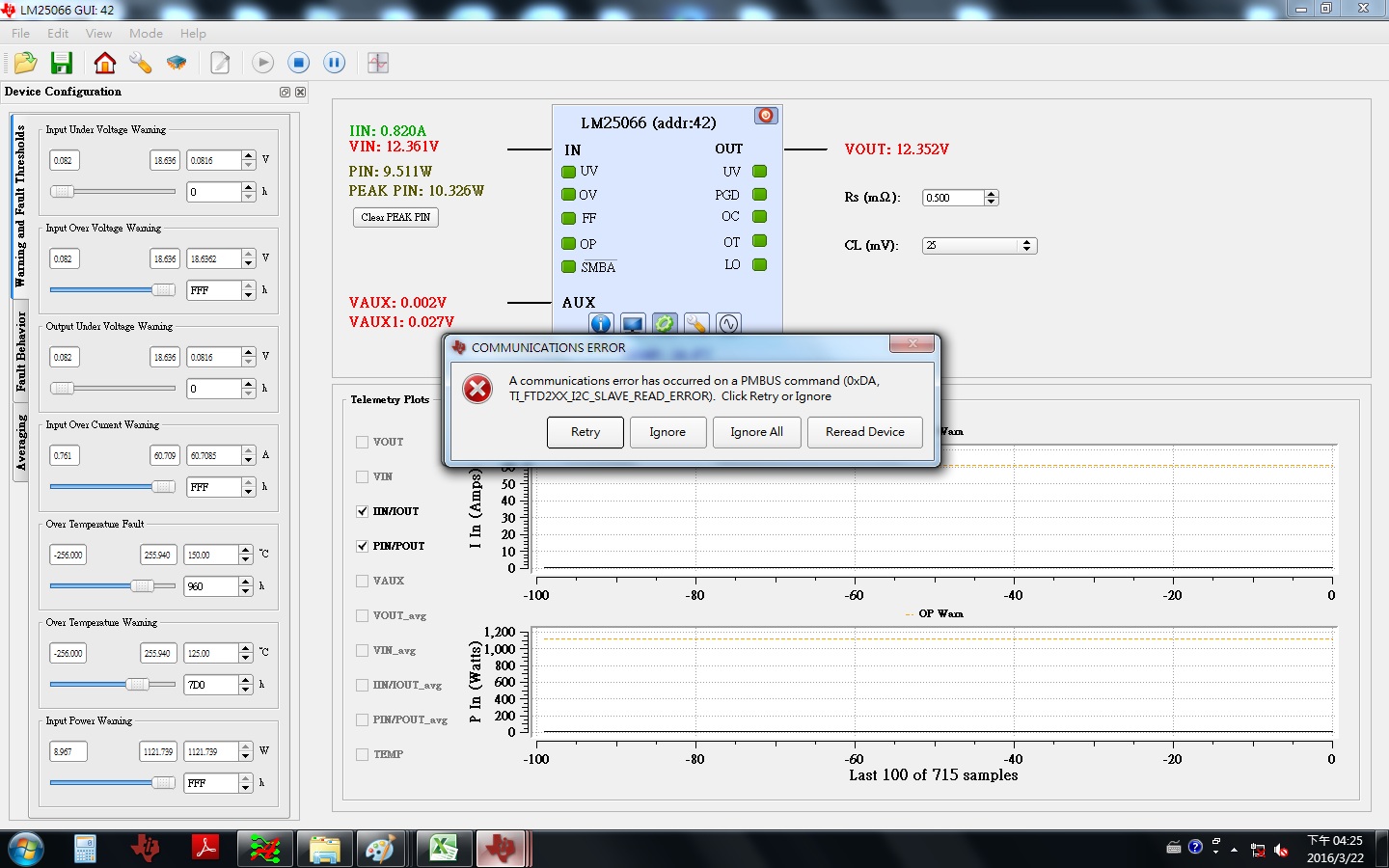1389x868 pixels.
Task: Click the monitor icon under AUX
Action: (x=633, y=324)
